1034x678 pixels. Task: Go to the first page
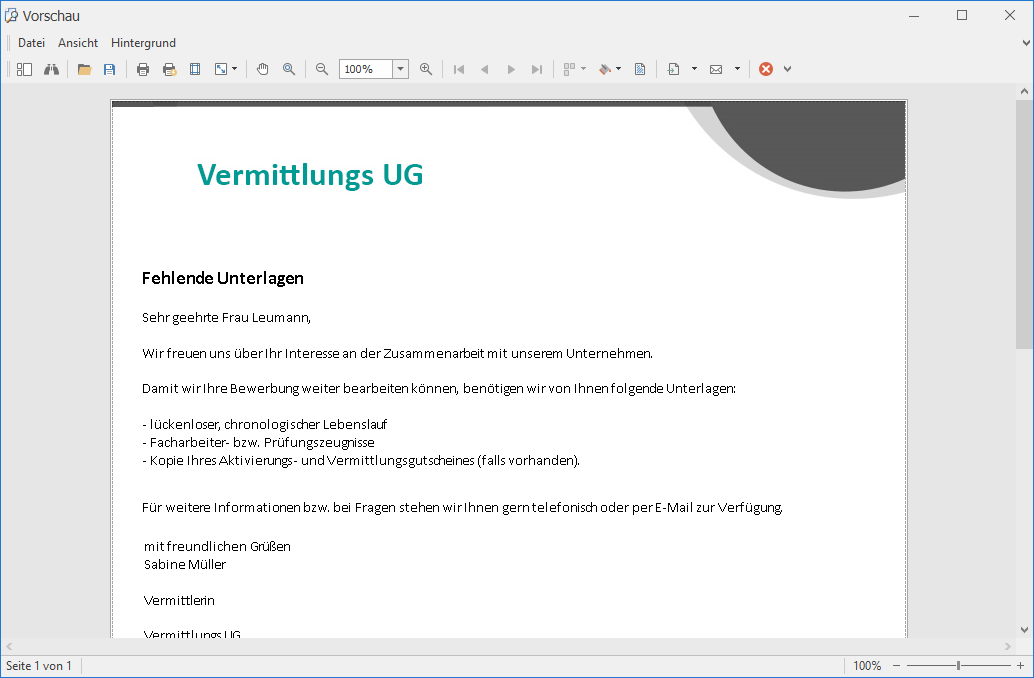point(459,69)
